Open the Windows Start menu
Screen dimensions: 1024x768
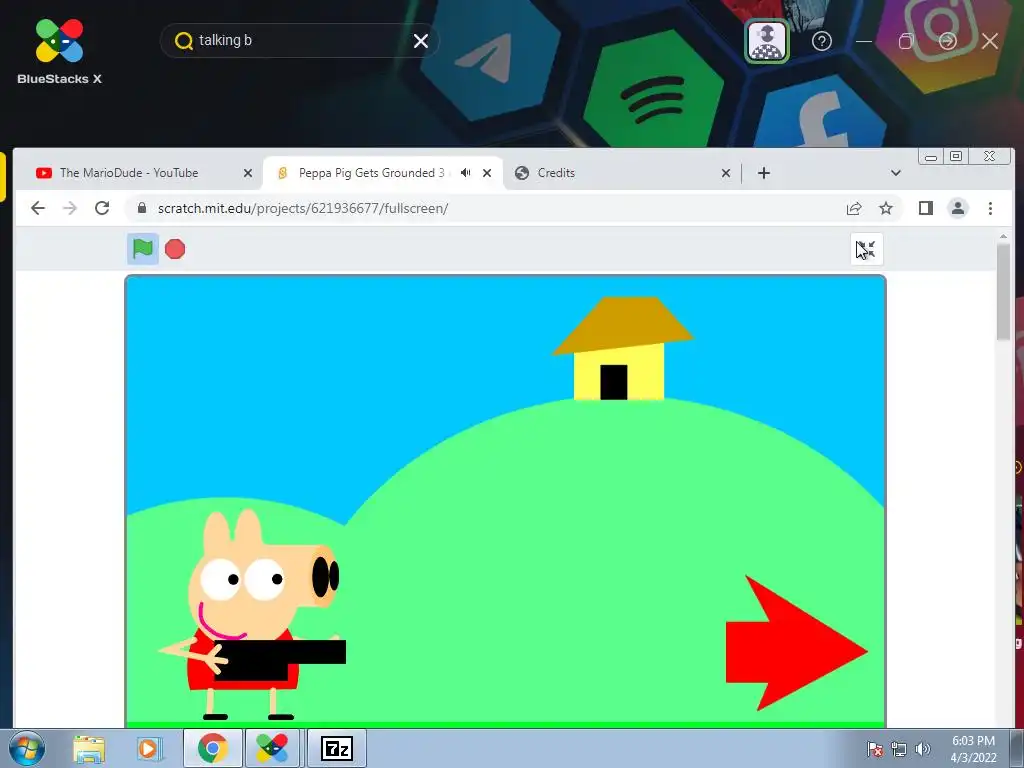pos(26,748)
